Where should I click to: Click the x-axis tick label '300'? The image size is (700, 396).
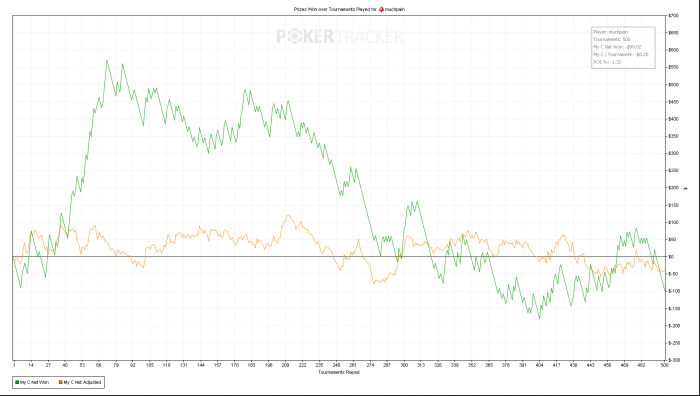pyautogui.click(x=404, y=365)
